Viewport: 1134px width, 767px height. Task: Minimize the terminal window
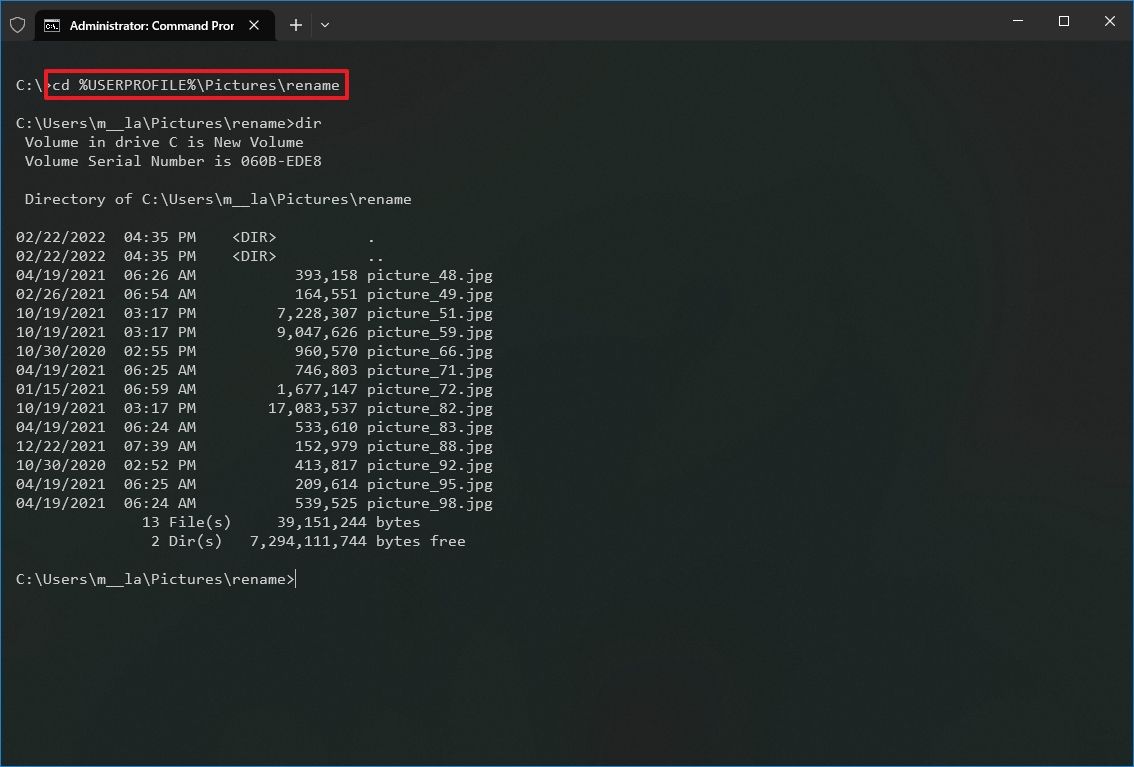click(1017, 21)
